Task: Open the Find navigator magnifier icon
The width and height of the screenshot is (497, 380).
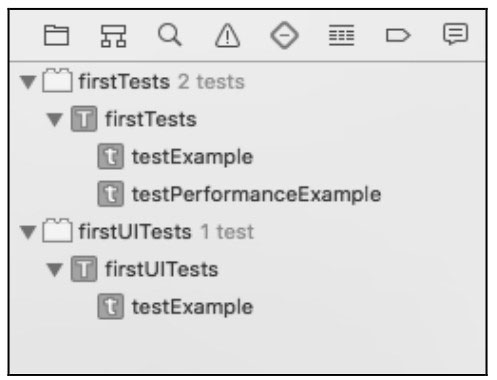Action: tap(170, 34)
